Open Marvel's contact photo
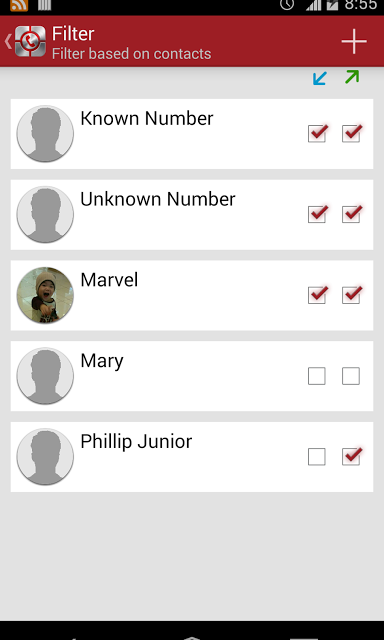The width and height of the screenshot is (384, 640). pos(45,295)
